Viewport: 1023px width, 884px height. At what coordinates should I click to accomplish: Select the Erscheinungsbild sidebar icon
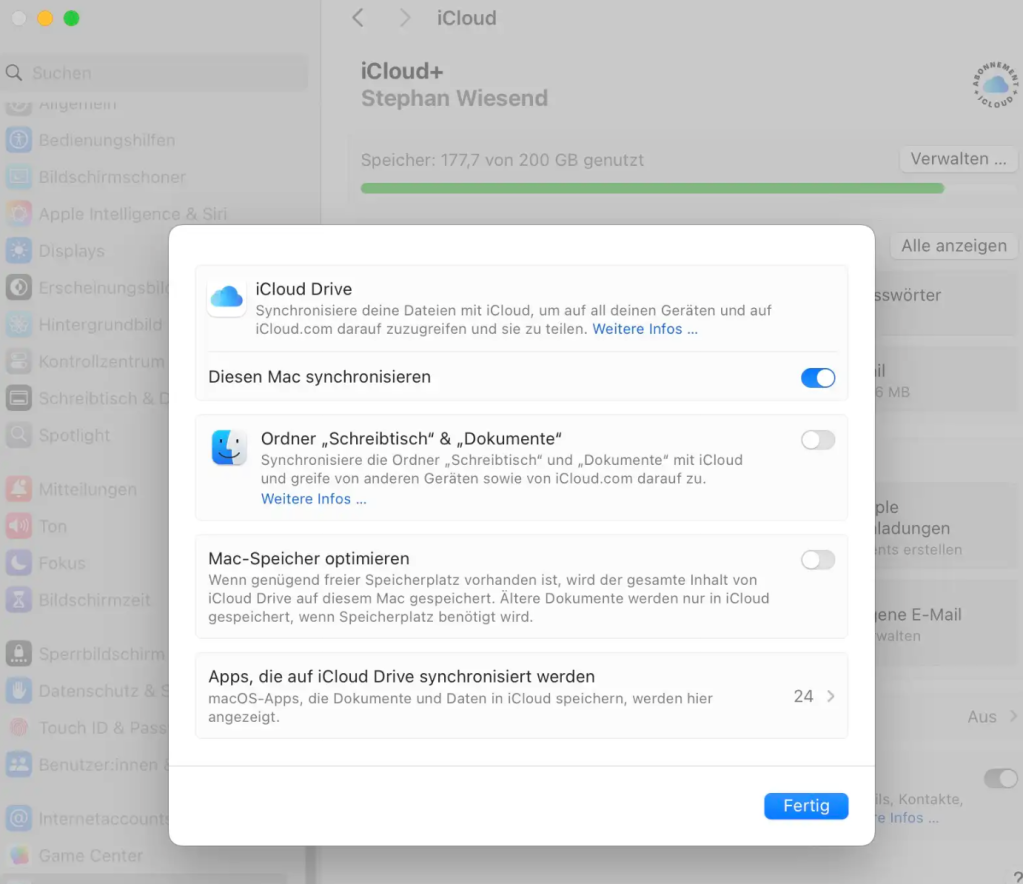click(x=19, y=287)
